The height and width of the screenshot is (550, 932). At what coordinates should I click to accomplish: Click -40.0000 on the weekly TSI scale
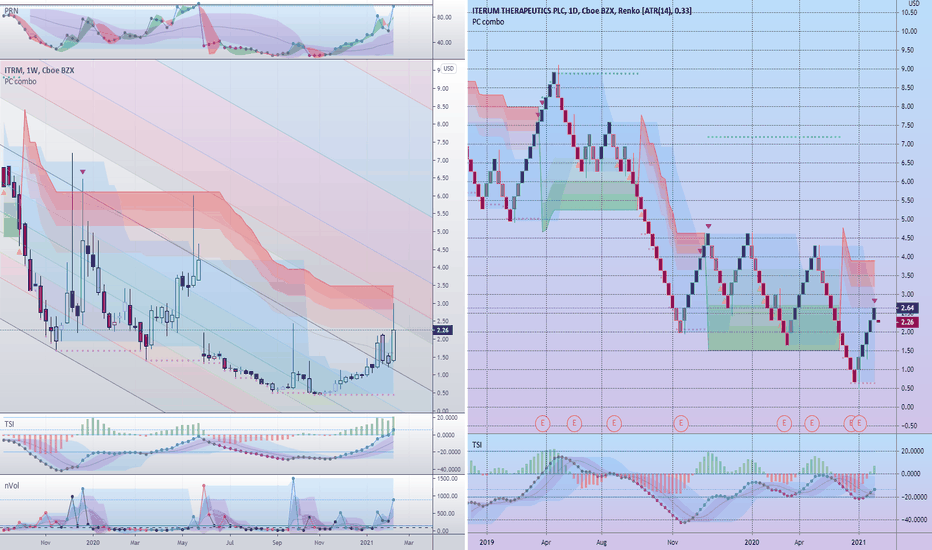(x=446, y=470)
